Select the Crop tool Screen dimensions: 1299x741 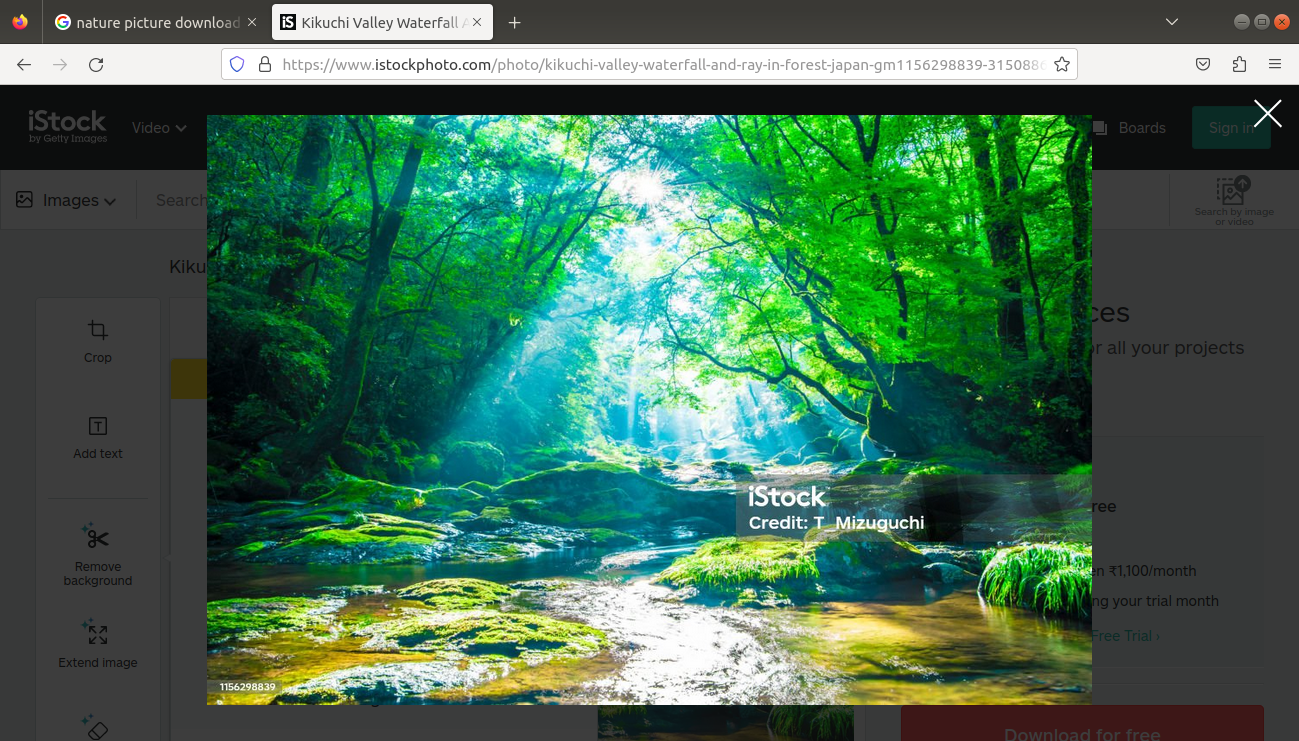[98, 342]
